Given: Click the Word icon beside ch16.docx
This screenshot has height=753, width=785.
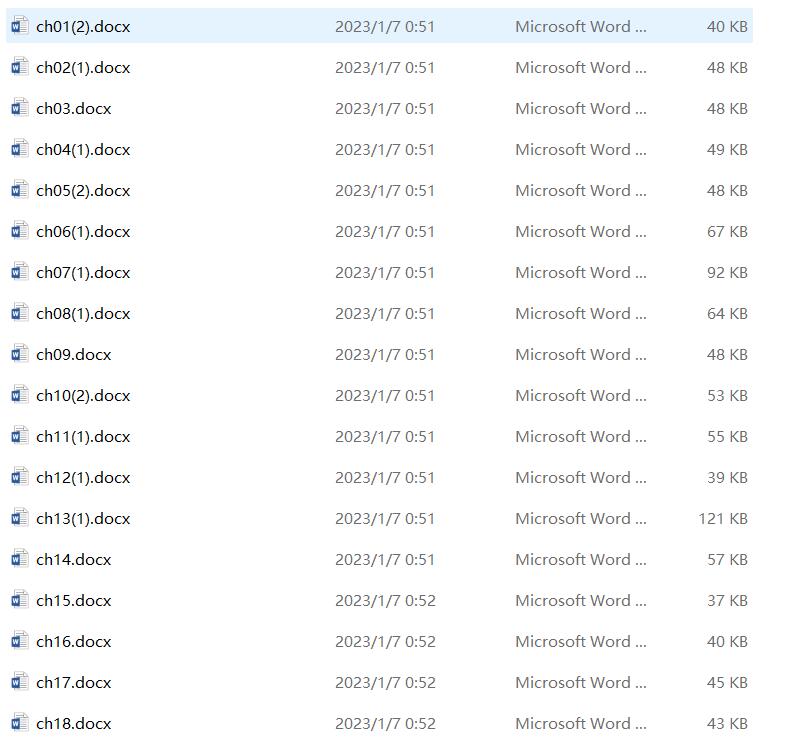Looking at the screenshot, I should coord(20,641).
